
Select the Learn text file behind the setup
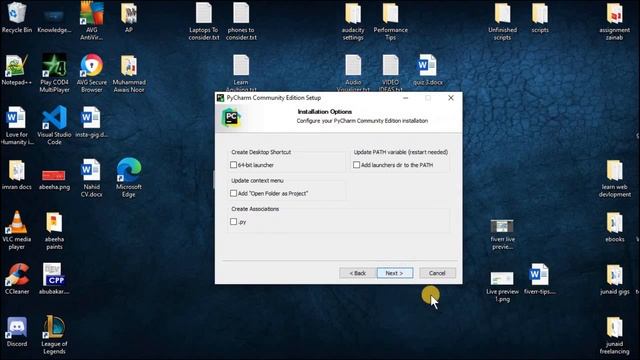241,73
